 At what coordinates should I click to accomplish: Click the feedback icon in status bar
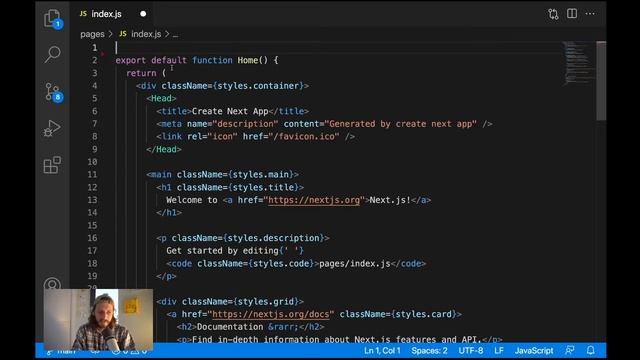[570, 350]
